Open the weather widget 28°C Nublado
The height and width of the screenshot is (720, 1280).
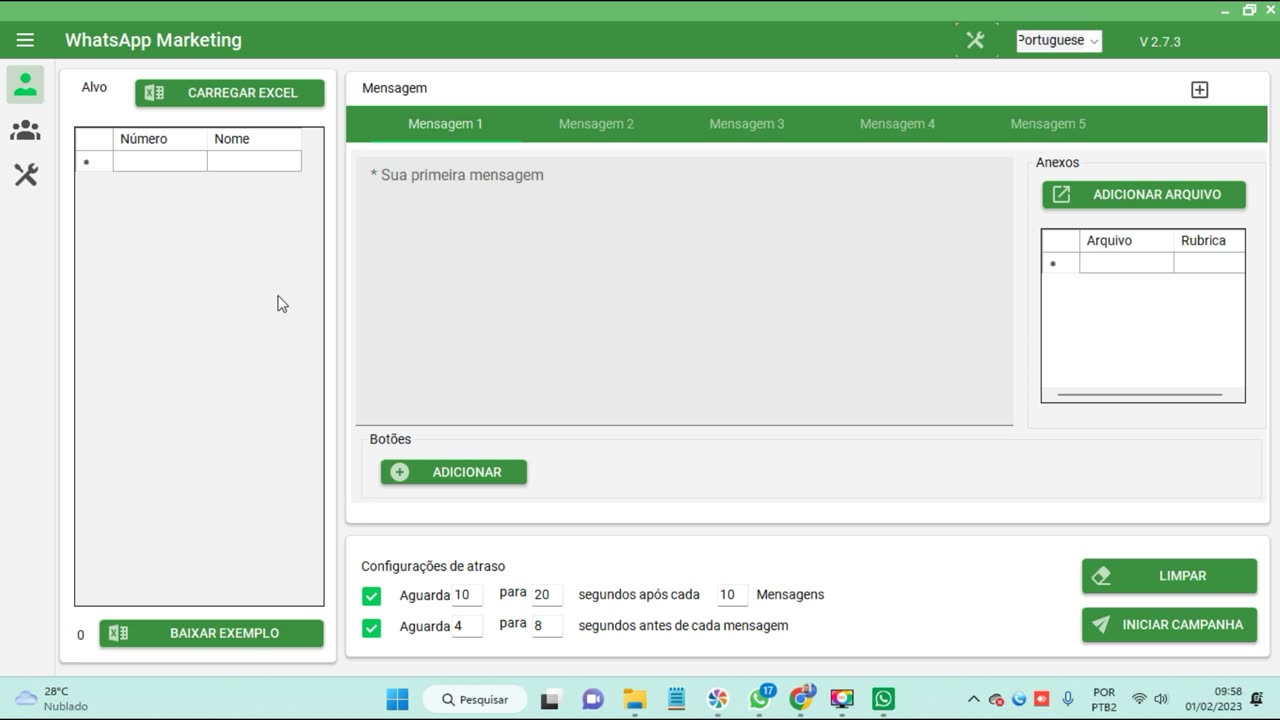pos(52,699)
